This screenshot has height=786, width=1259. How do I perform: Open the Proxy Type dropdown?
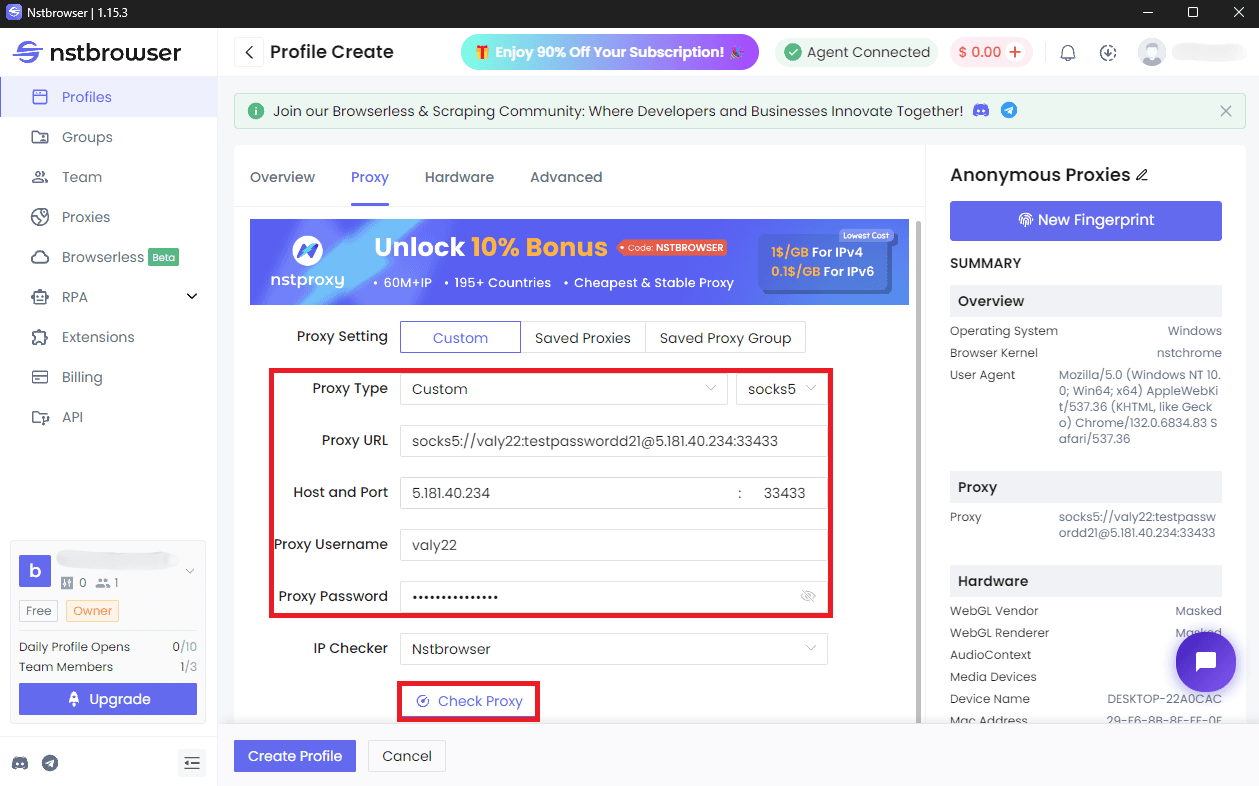pyautogui.click(x=563, y=389)
